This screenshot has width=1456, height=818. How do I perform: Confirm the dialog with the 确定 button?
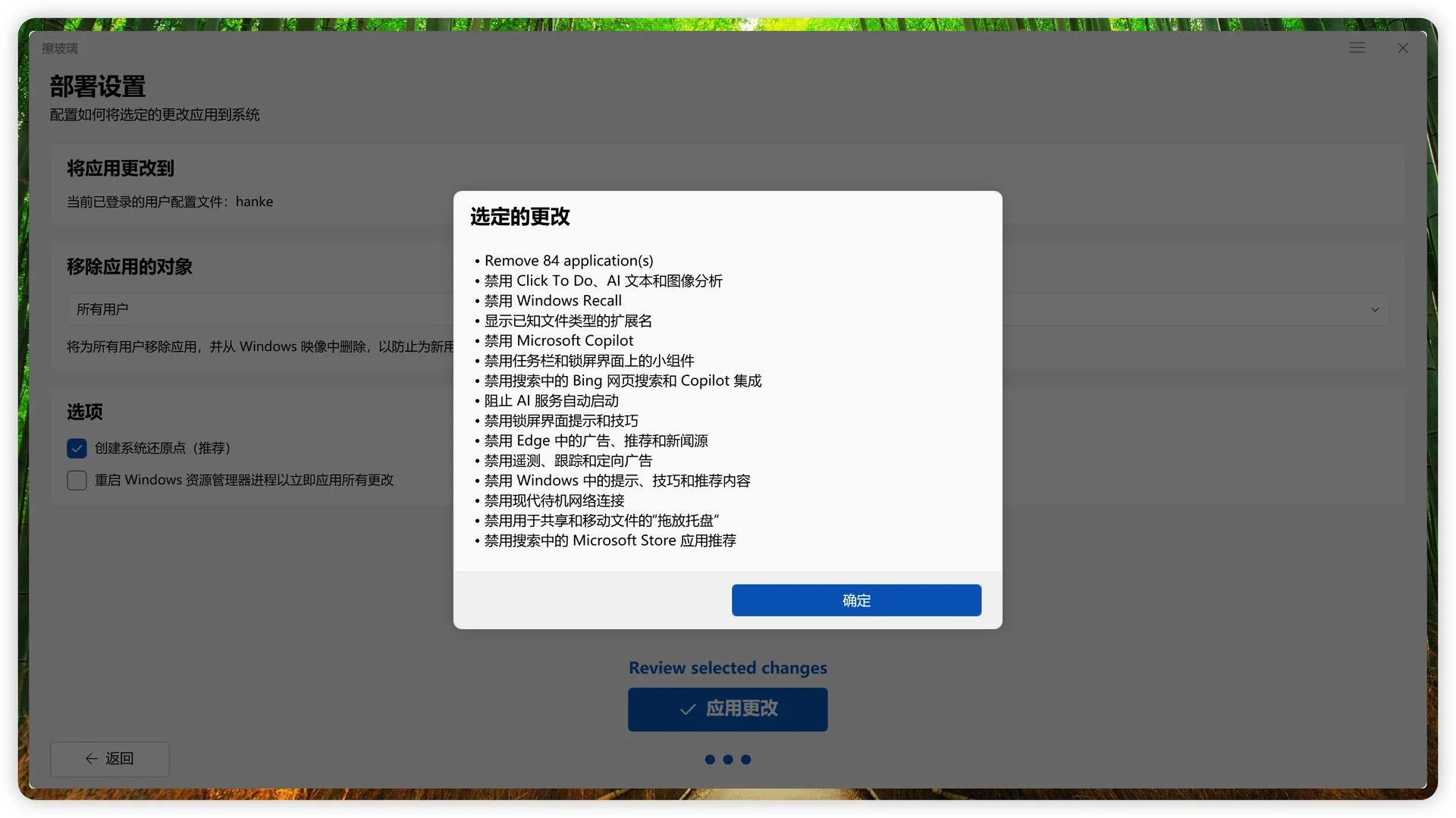(856, 600)
